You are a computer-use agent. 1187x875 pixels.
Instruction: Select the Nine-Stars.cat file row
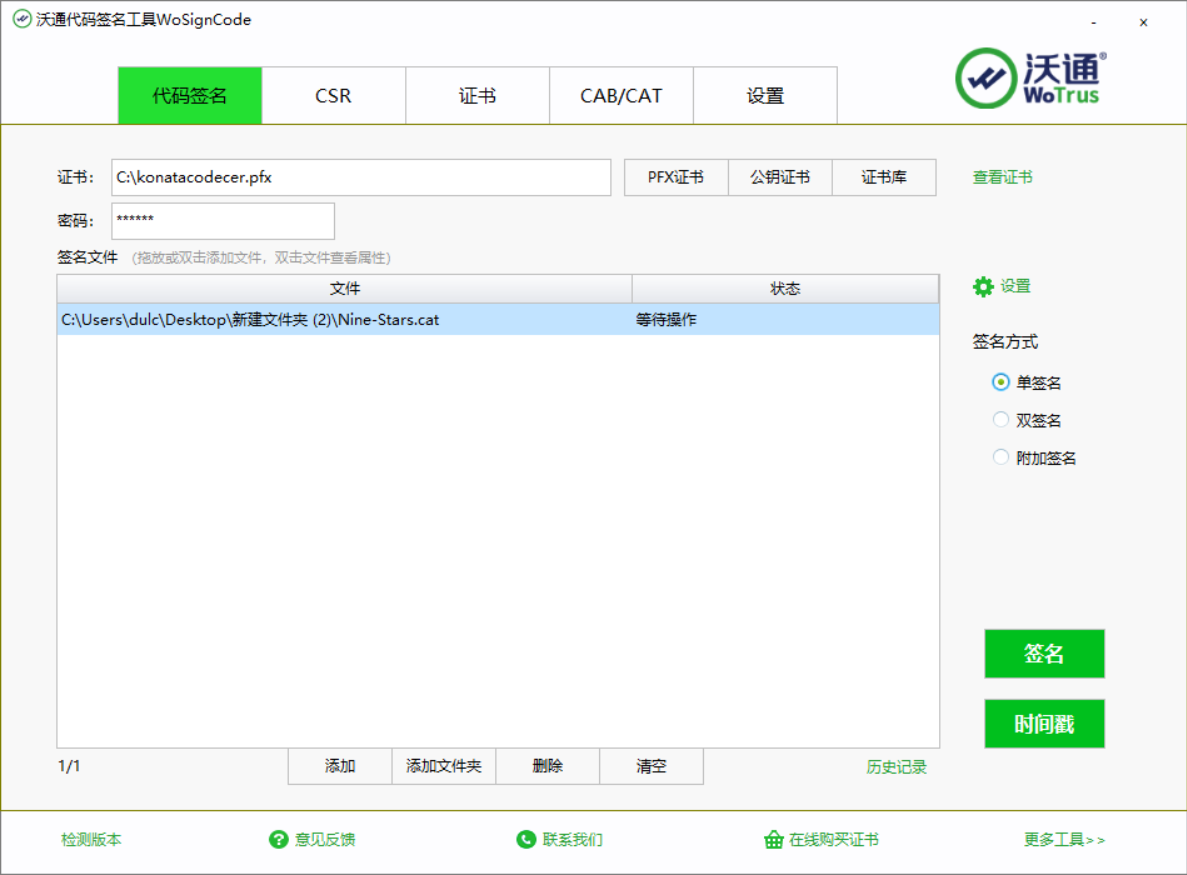point(498,319)
